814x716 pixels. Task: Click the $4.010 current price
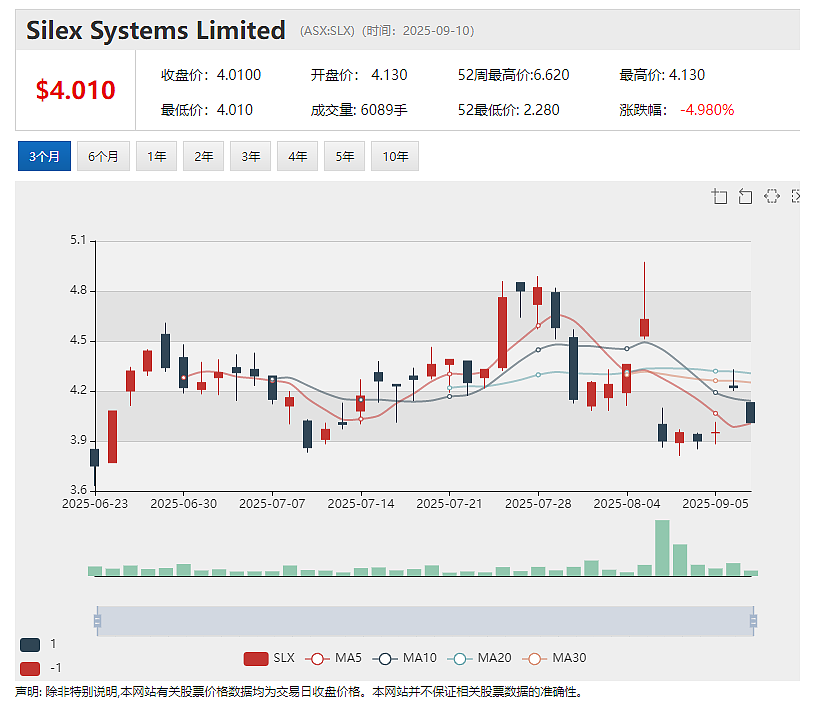tap(75, 90)
